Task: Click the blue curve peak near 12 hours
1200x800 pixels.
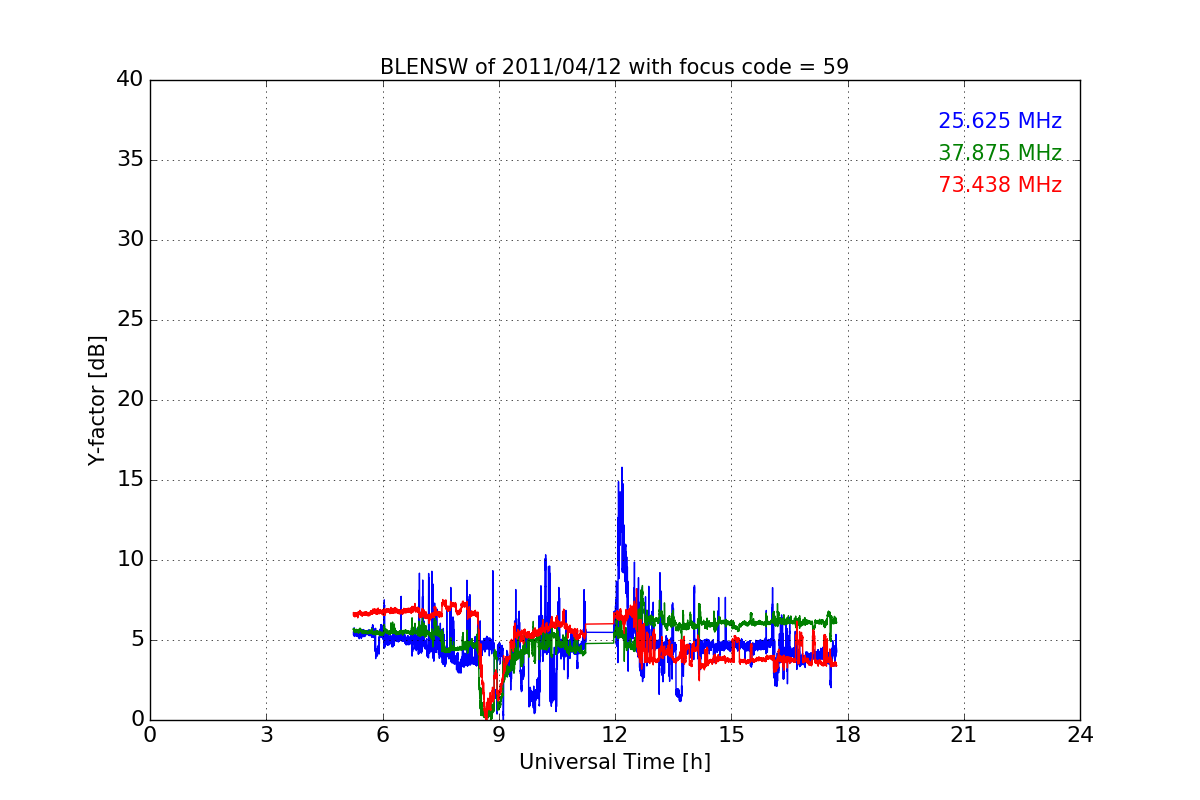Action: tap(621, 468)
